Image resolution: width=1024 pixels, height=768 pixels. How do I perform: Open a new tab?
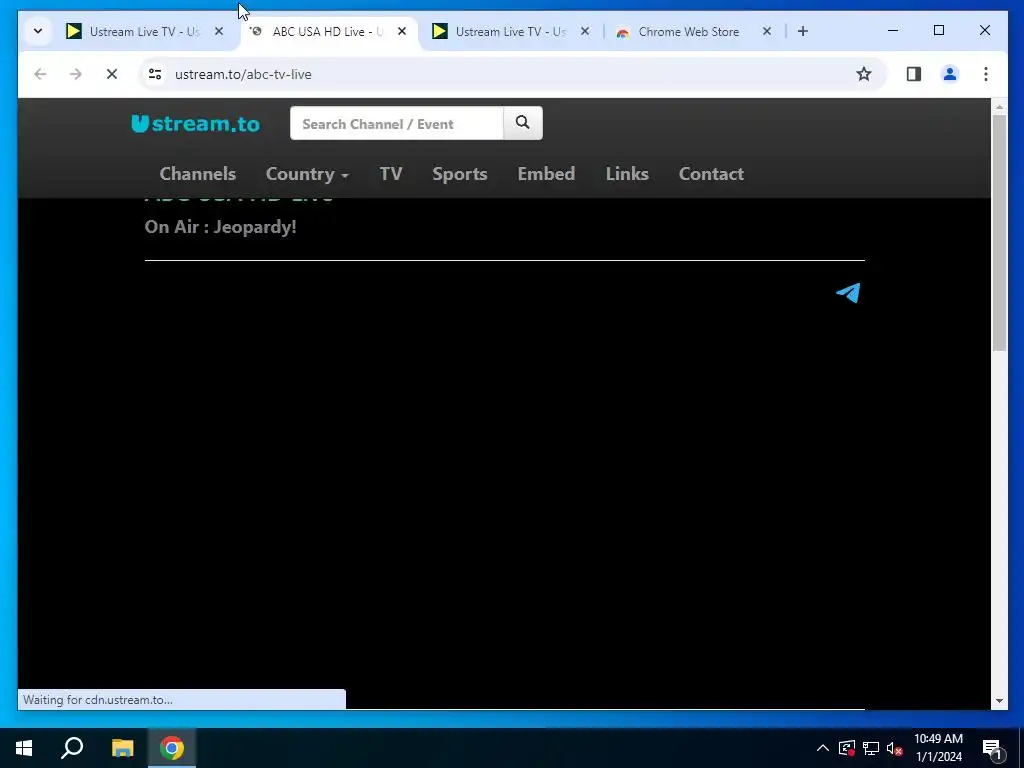[x=803, y=31]
